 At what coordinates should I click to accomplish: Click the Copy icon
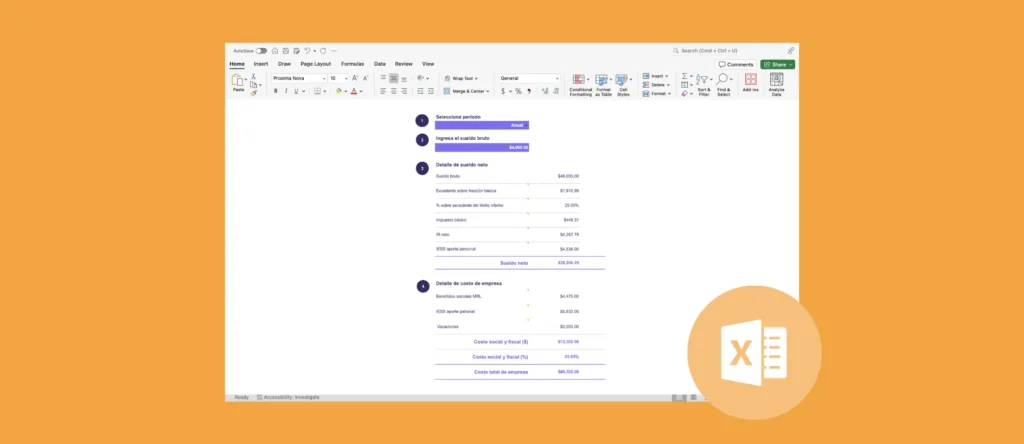click(x=253, y=85)
